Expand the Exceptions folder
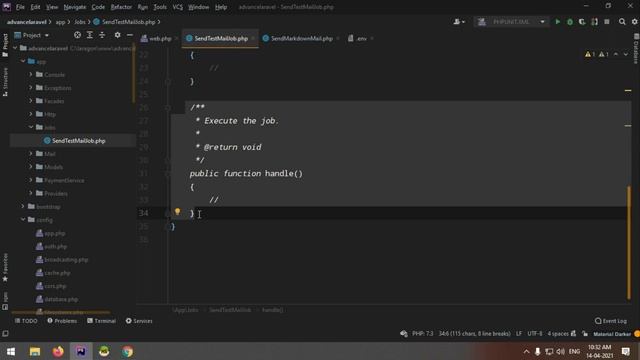Image resolution: width=640 pixels, height=360 pixels. click(31, 87)
